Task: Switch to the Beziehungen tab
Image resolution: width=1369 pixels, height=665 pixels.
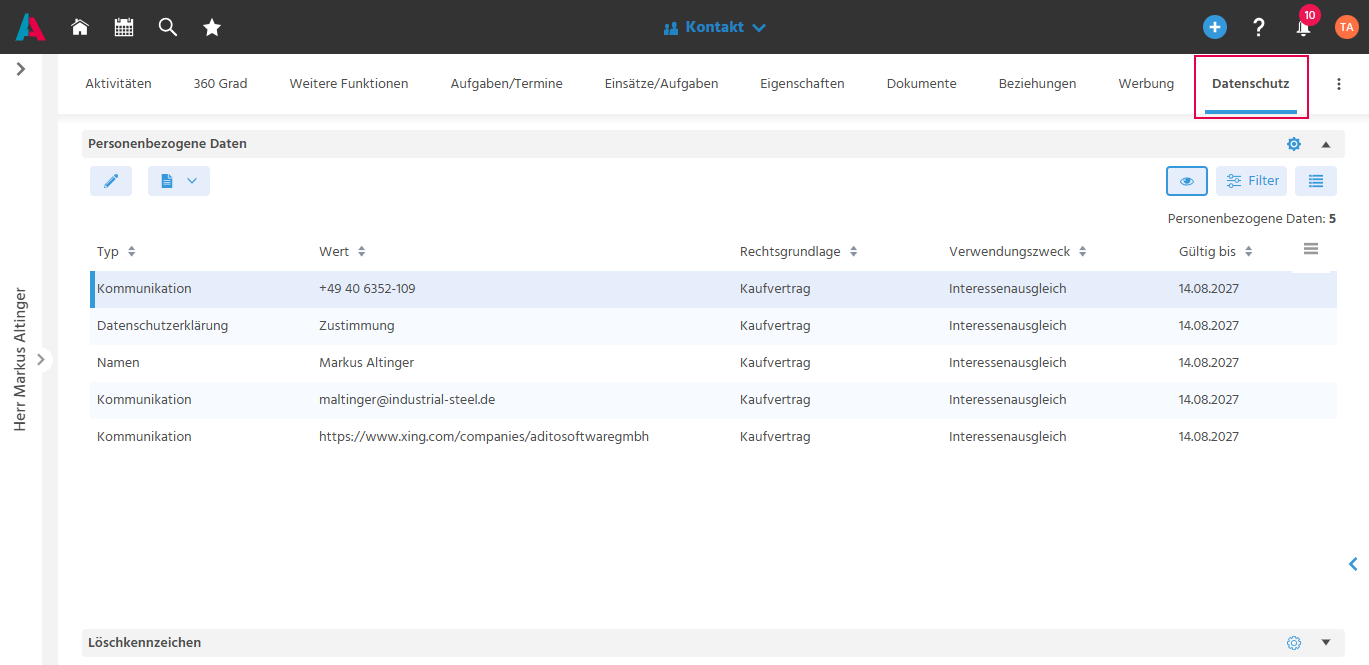Action: pyautogui.click(x=1037, y=84)
